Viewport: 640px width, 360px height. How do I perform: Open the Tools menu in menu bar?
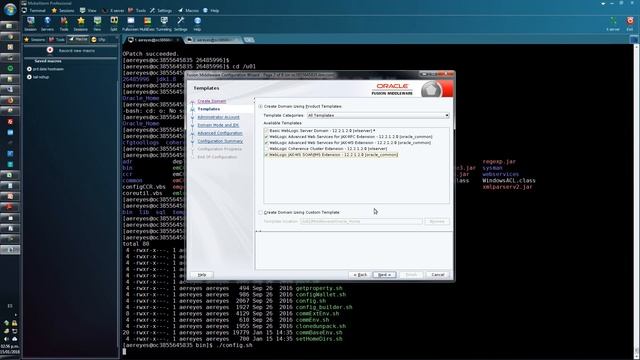(x=137, y=10)
